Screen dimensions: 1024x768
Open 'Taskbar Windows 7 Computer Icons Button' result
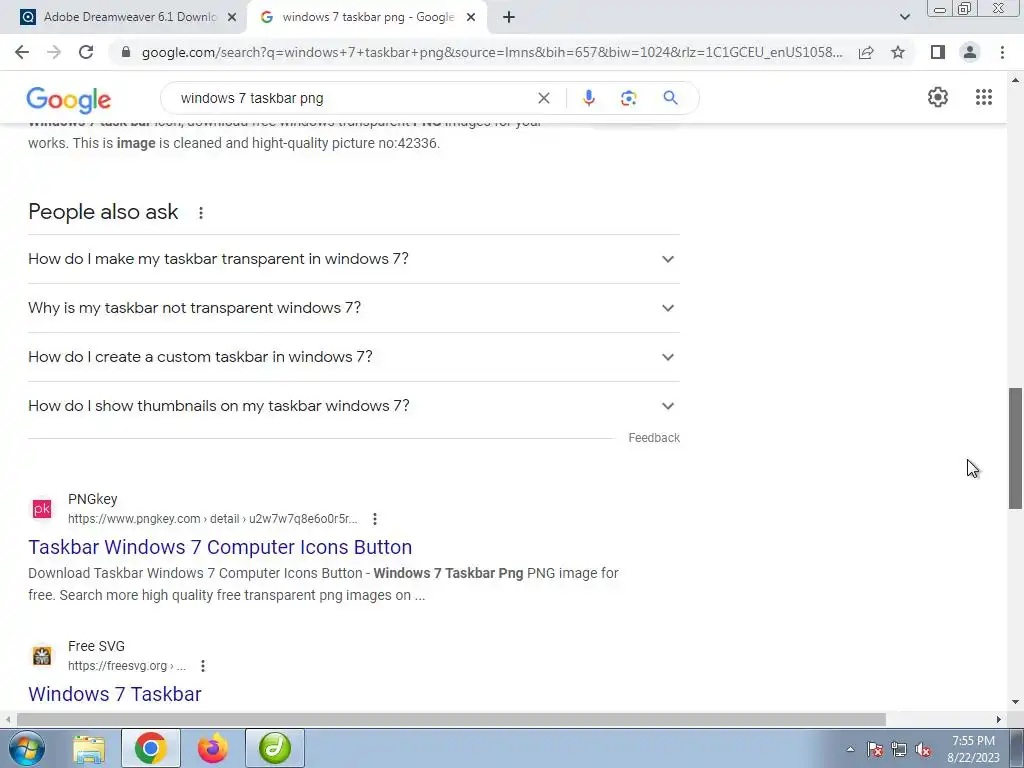[x=220, y=547]
